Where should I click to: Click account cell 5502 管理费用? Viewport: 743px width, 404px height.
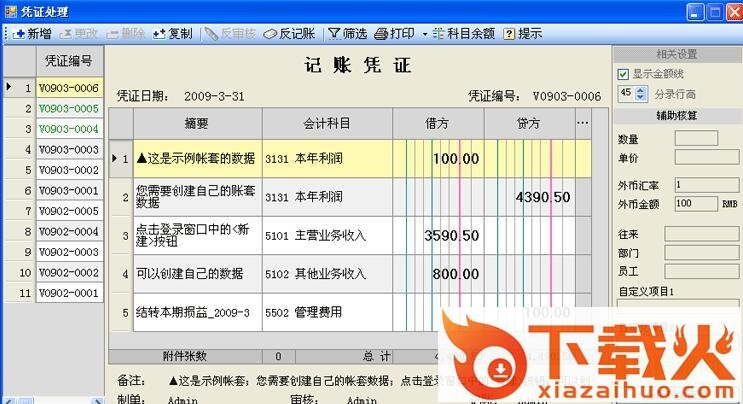point(327,312)
